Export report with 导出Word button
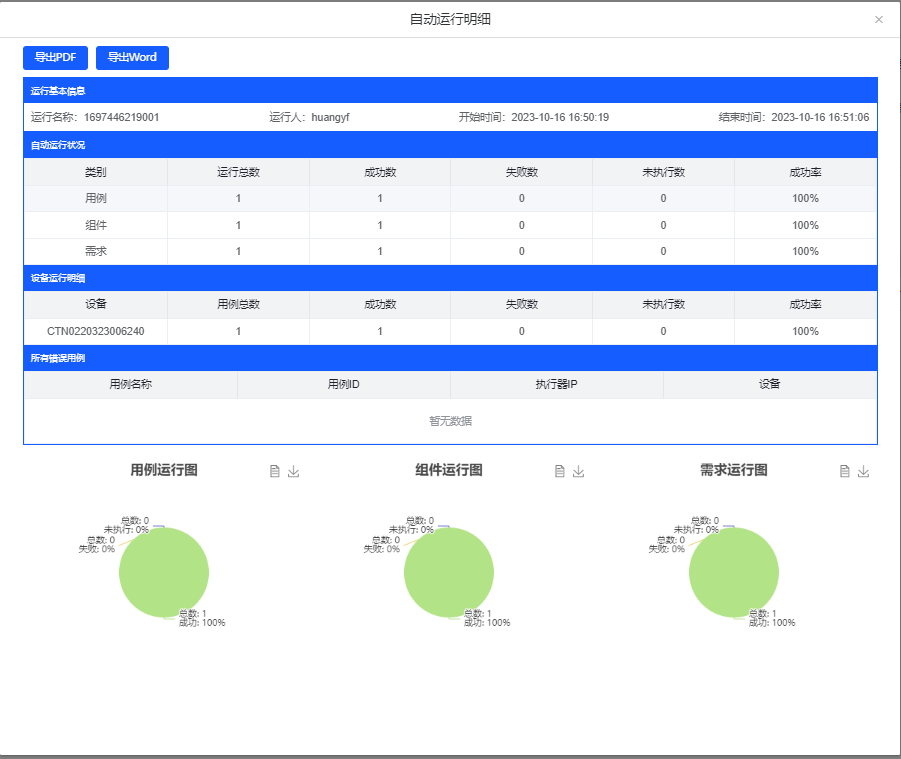Screen dimensions: 901x759 (x=132, y=57)
